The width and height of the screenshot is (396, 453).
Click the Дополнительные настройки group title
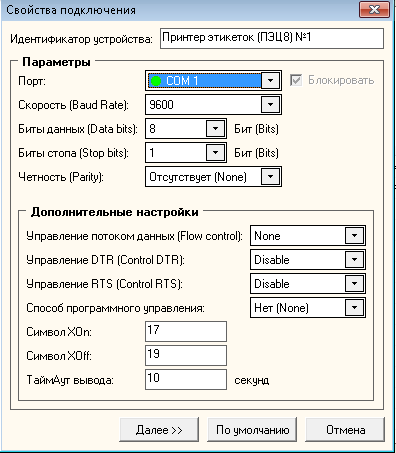tap(115, 212)
